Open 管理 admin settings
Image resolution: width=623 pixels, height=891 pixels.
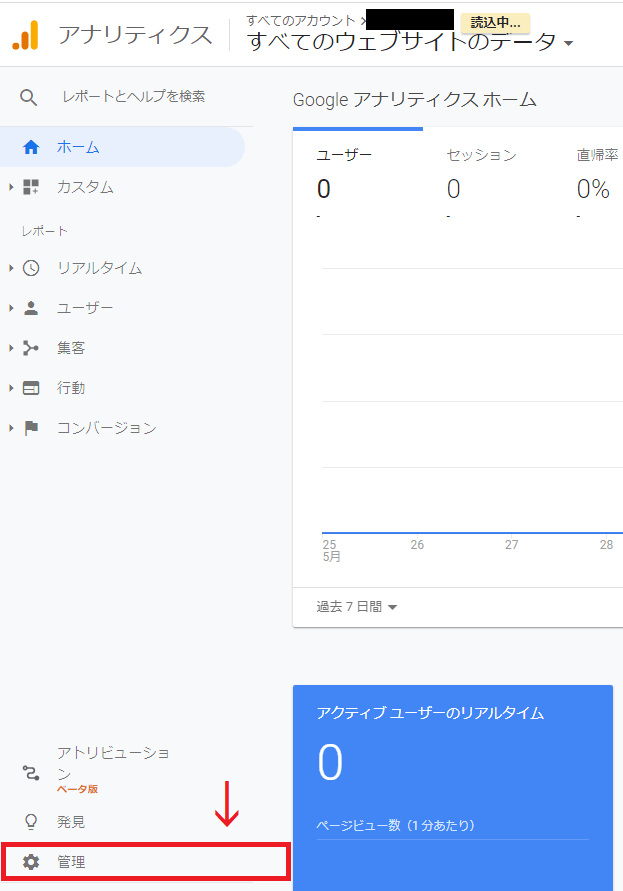(x=146, y=862)
